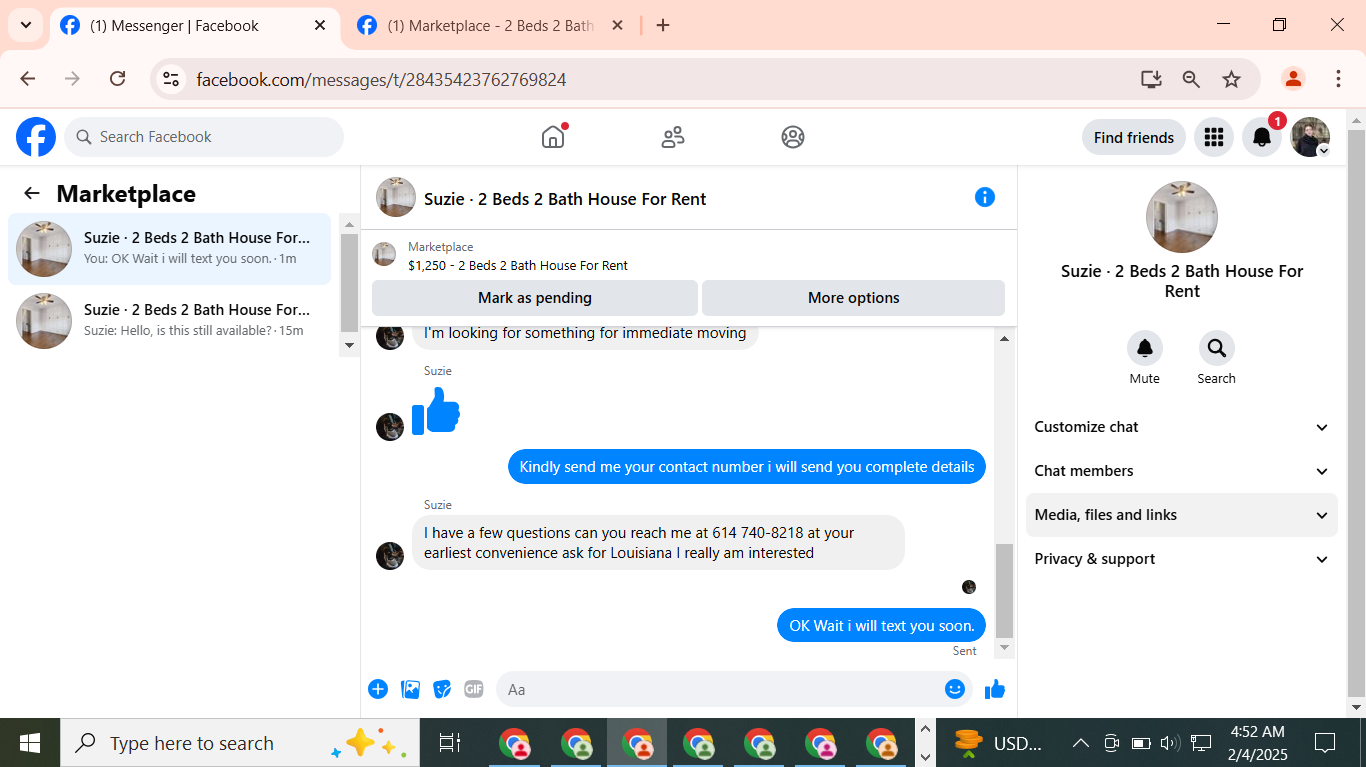Image resolution: width=1366 pixels, height=767 pixels.
Task: Open the volume control in system tray
Action: [1170, 743]
